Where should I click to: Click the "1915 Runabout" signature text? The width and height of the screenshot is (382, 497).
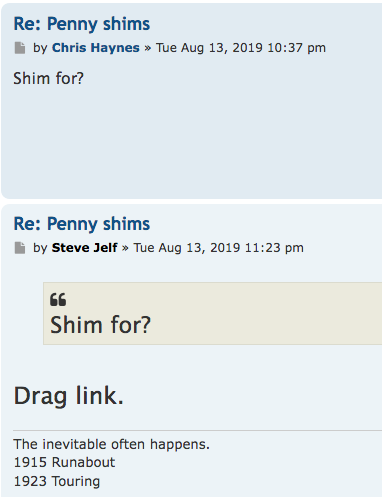coord(64,462)
